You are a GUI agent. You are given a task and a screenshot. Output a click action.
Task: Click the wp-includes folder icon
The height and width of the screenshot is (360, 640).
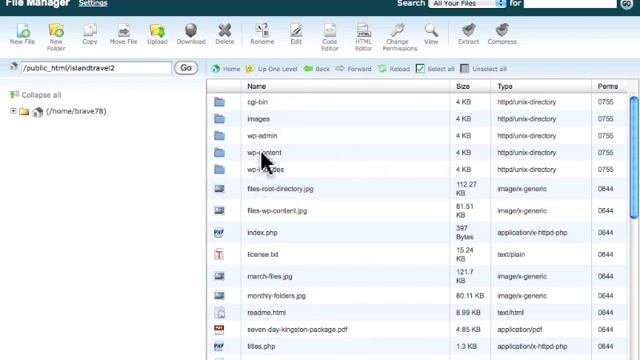pos(220,169)
